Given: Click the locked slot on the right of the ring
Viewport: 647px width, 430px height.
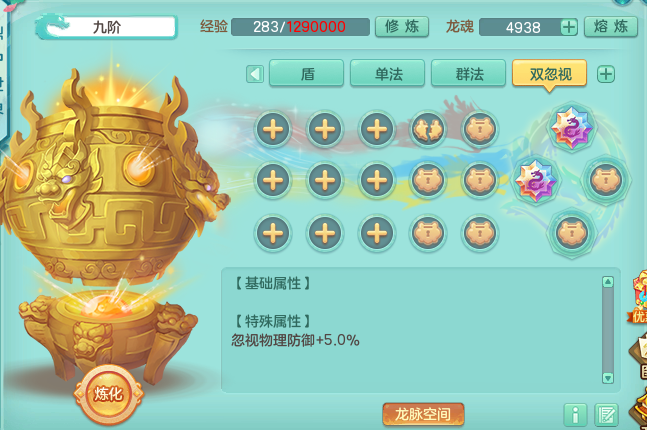Looking at the screenshot, I should (x=606, y=181).
